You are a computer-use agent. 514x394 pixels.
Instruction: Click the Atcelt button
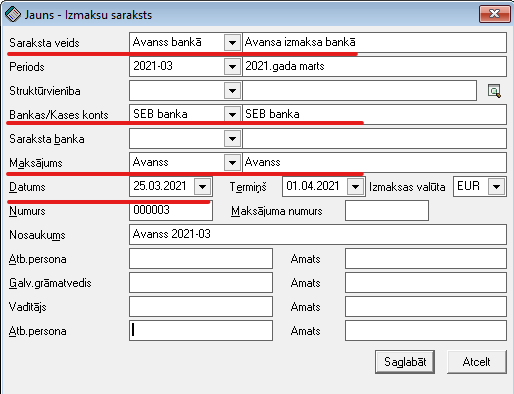[x=477, y=362]
